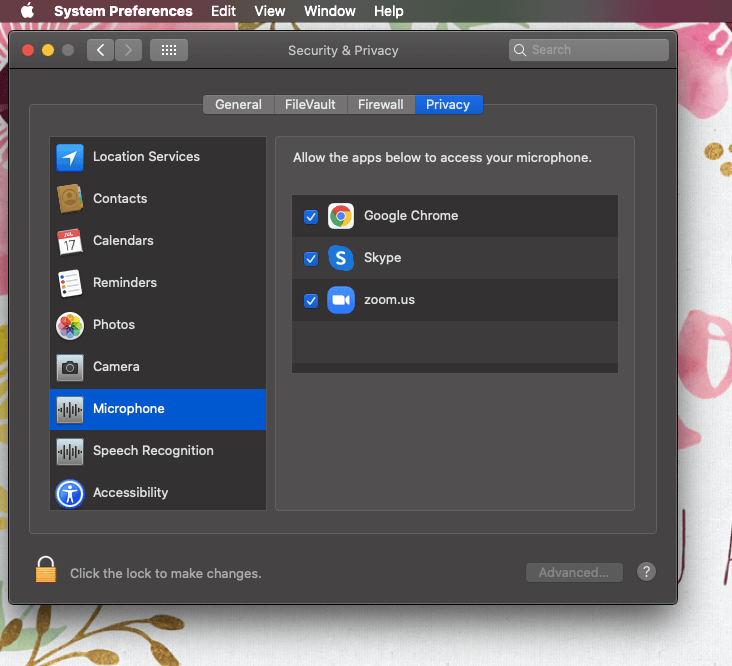Disable zoom.us microphone access checkbox
Screen dimensions: 732x666
[x=311, y=300]
